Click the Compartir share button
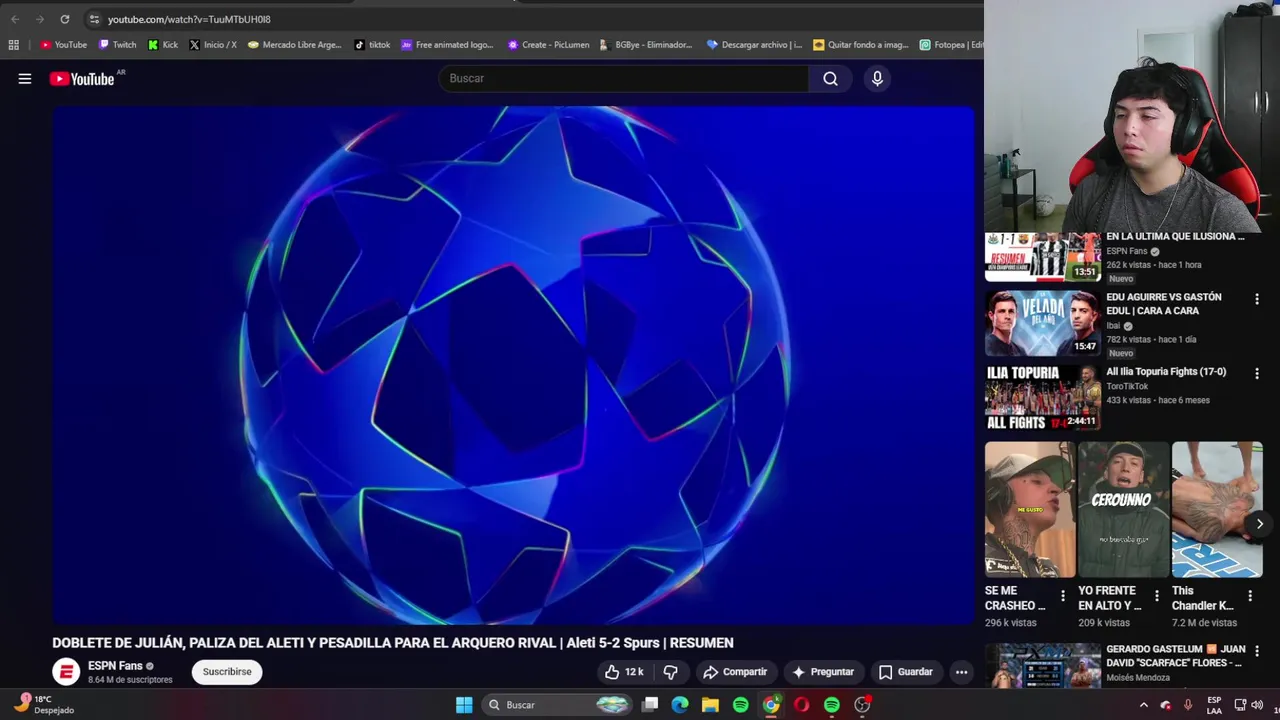 735,672
